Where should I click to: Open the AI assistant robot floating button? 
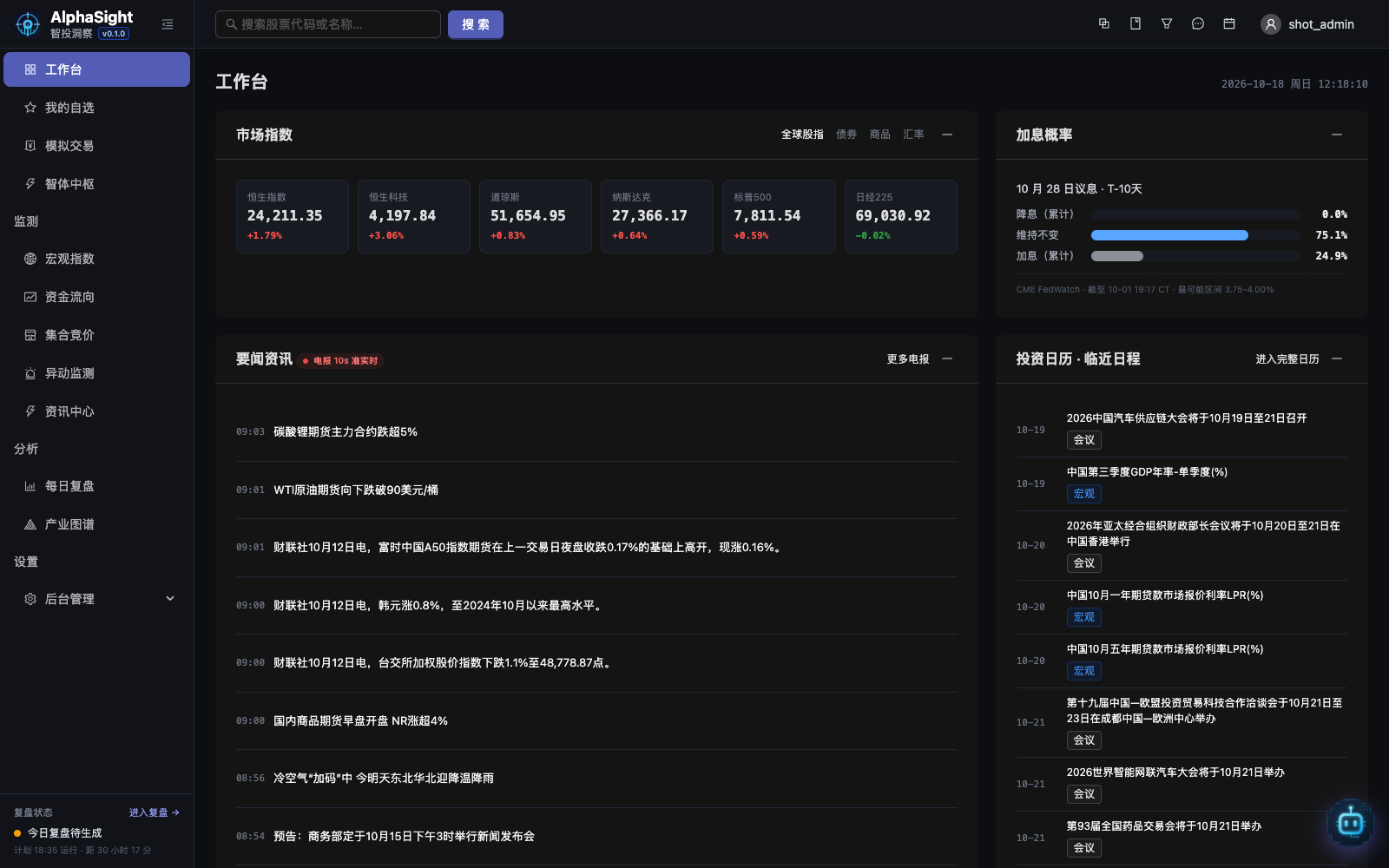tap(1351, 822)
